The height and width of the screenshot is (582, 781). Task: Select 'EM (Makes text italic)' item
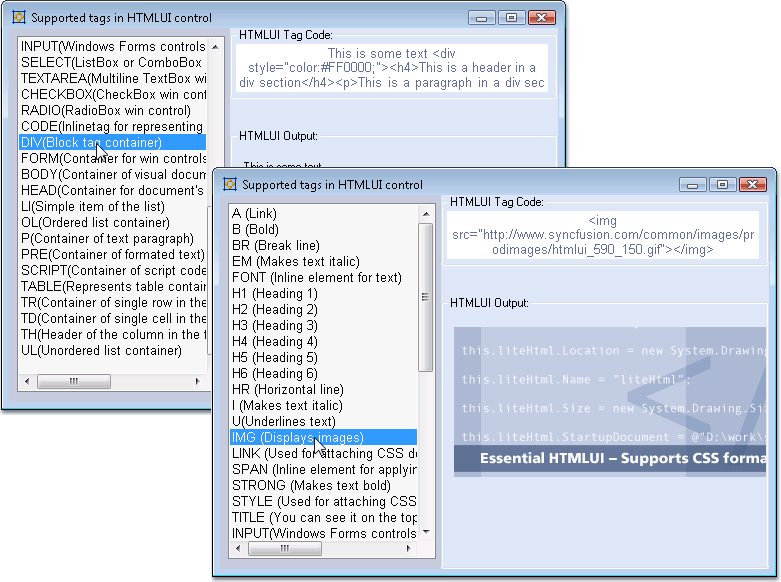tap(324, 262)
